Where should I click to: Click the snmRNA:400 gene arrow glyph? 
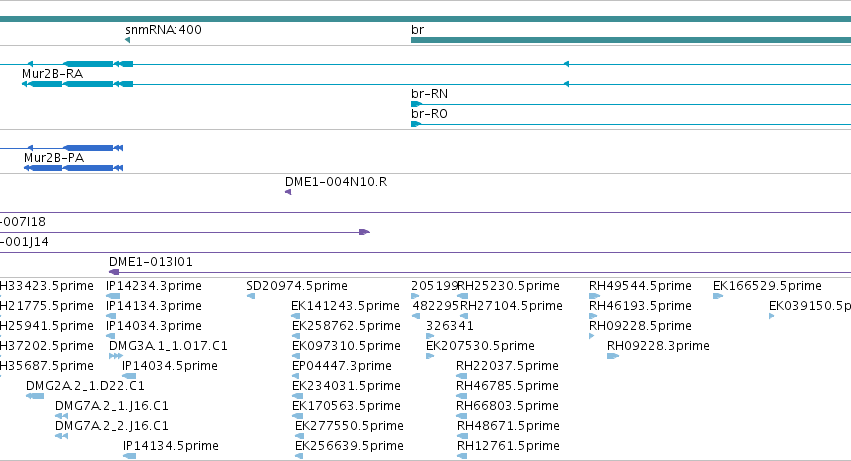click(x=128, y=40)
